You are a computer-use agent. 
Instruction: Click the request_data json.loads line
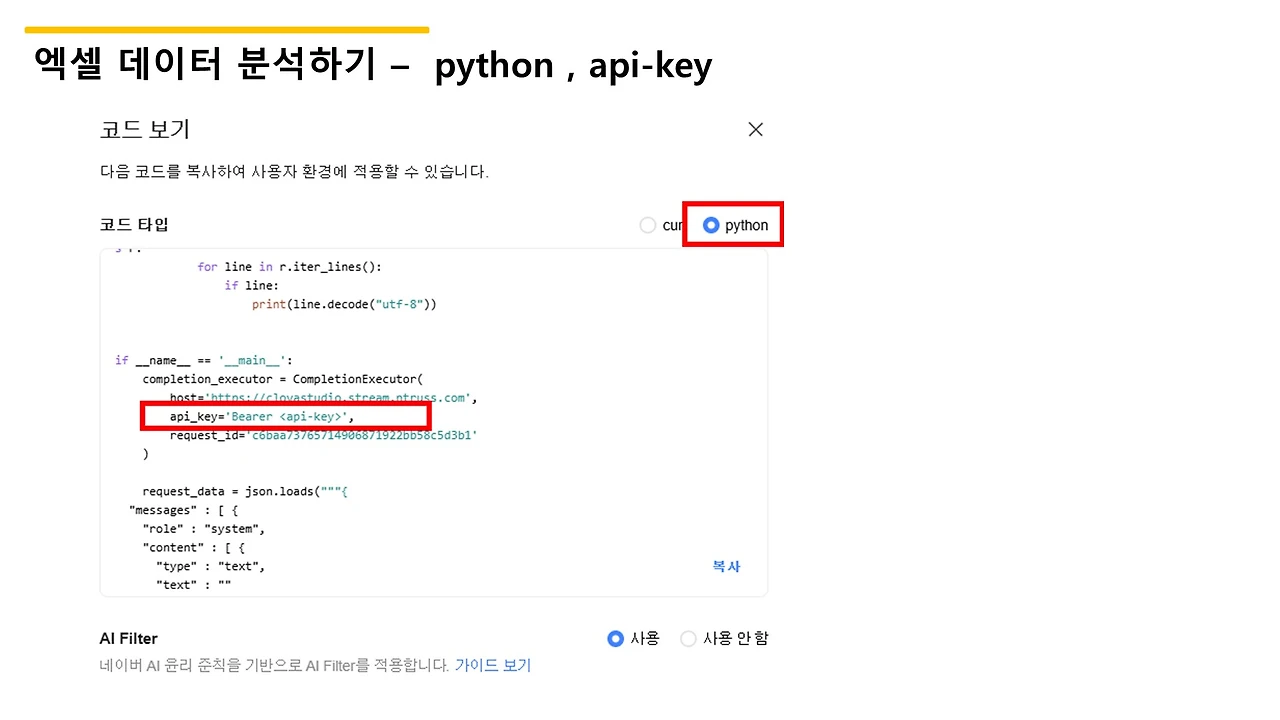click(245, 491)
